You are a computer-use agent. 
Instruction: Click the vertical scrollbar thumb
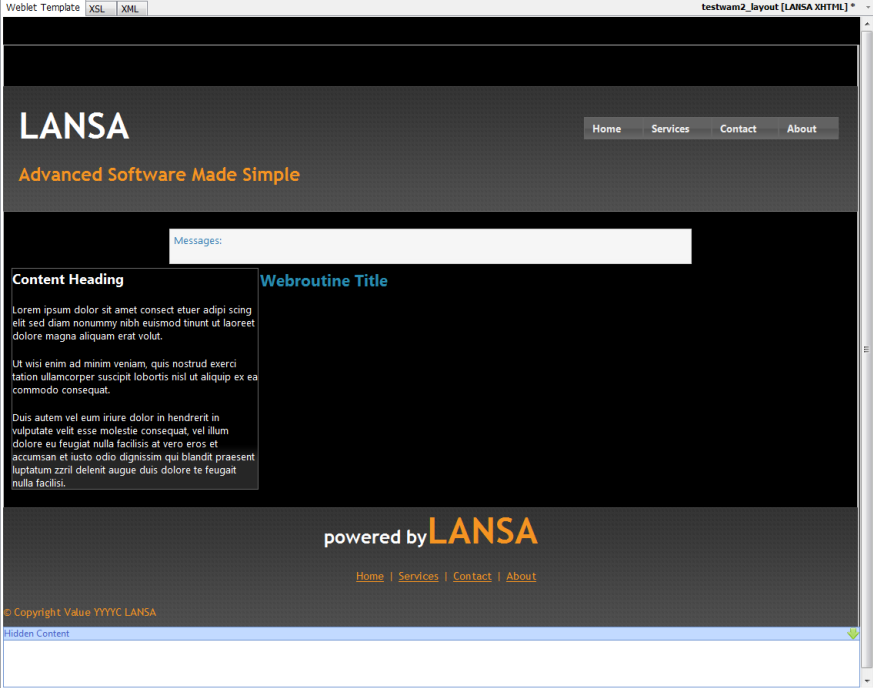[867, 349]
